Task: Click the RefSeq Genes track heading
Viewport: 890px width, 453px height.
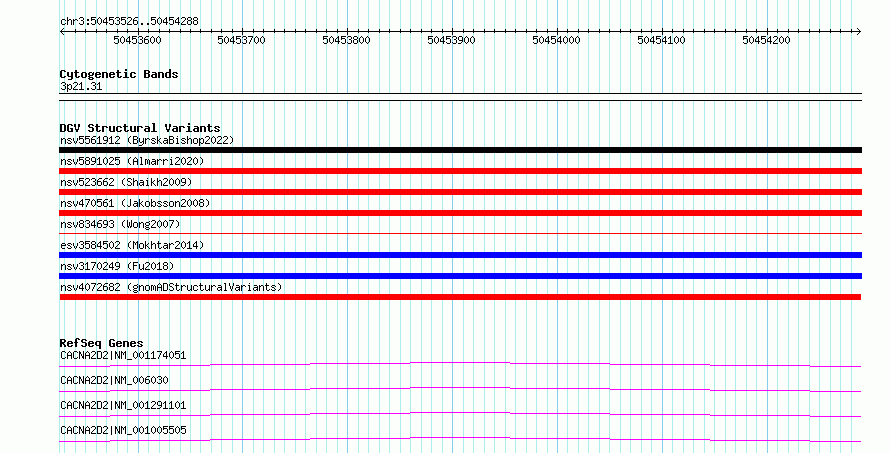Action: click(x=101, y=343)
